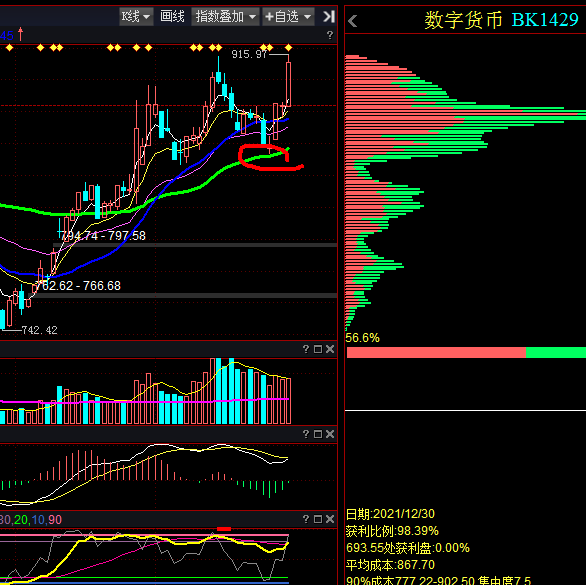Image resolution: width=586 pixels, height=585 pixels.
Task: Click the 画线 drawing tool button
Action: coord(172,16)
